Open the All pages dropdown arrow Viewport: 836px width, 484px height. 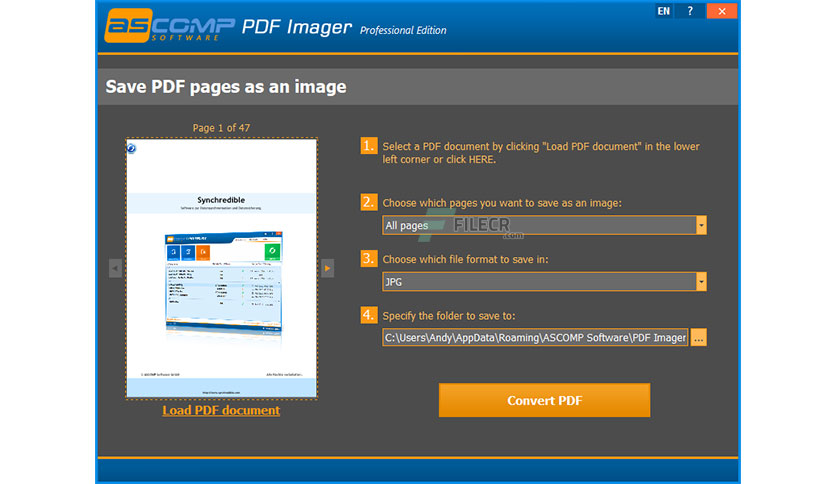701,225
